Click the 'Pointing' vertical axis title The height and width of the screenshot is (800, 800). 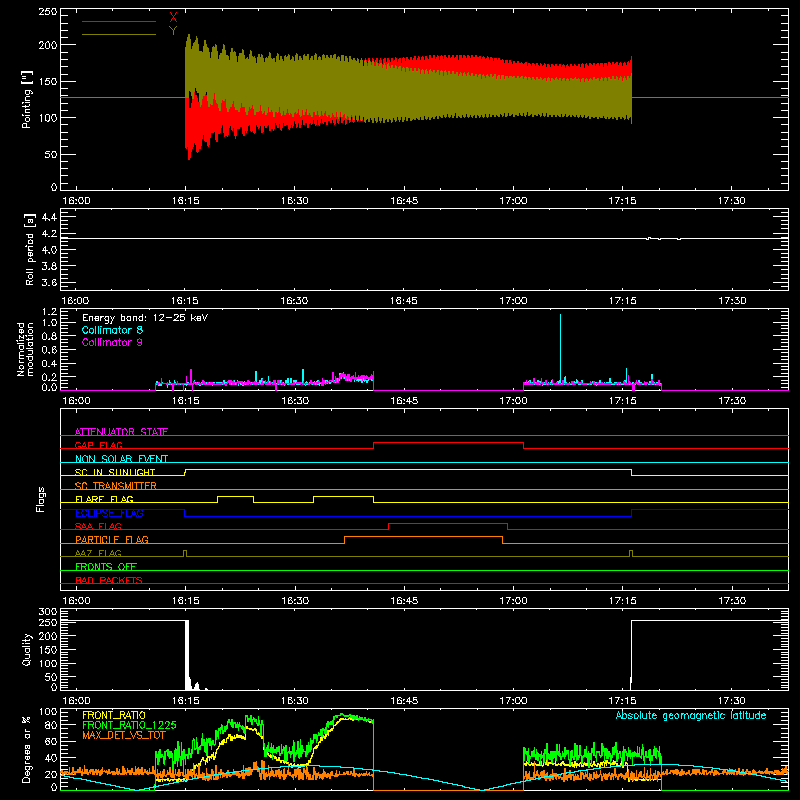26,99
